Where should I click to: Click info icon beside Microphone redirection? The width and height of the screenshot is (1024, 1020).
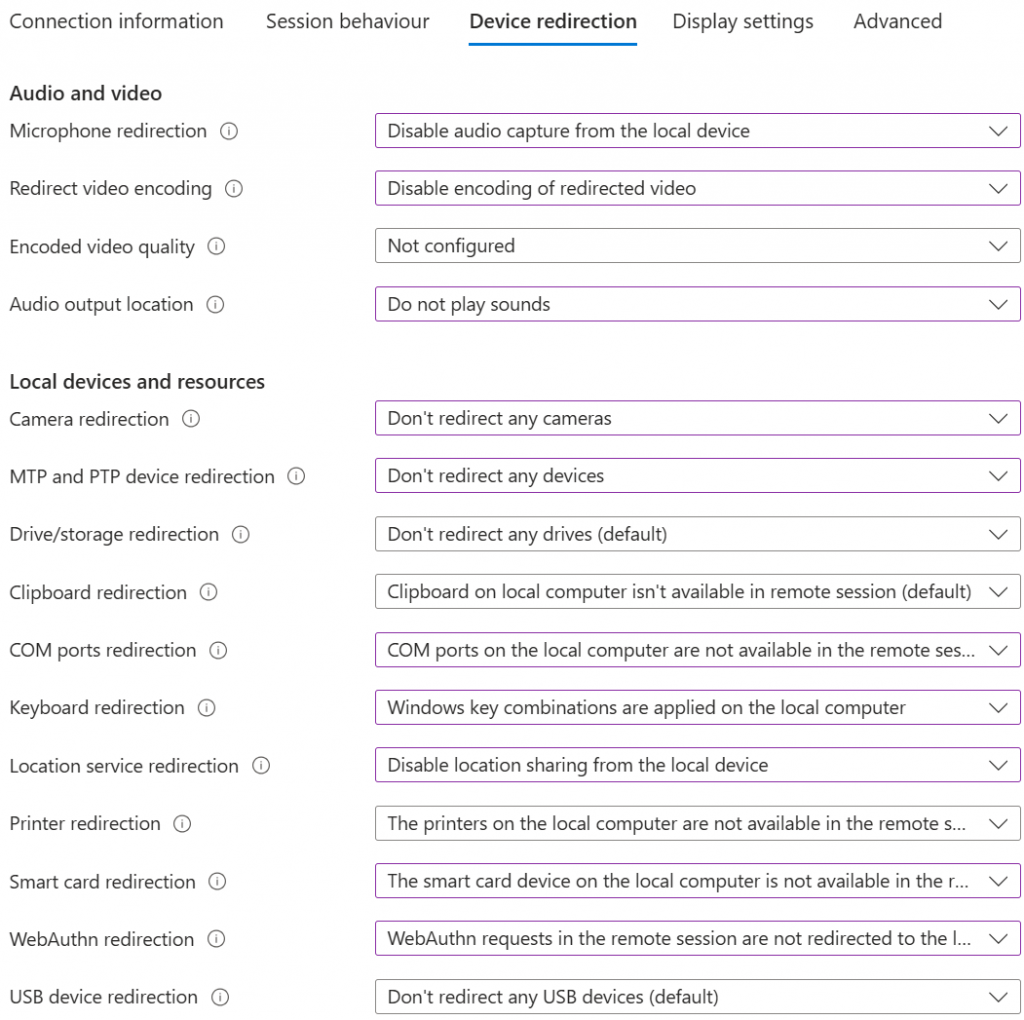click(229, 131)
